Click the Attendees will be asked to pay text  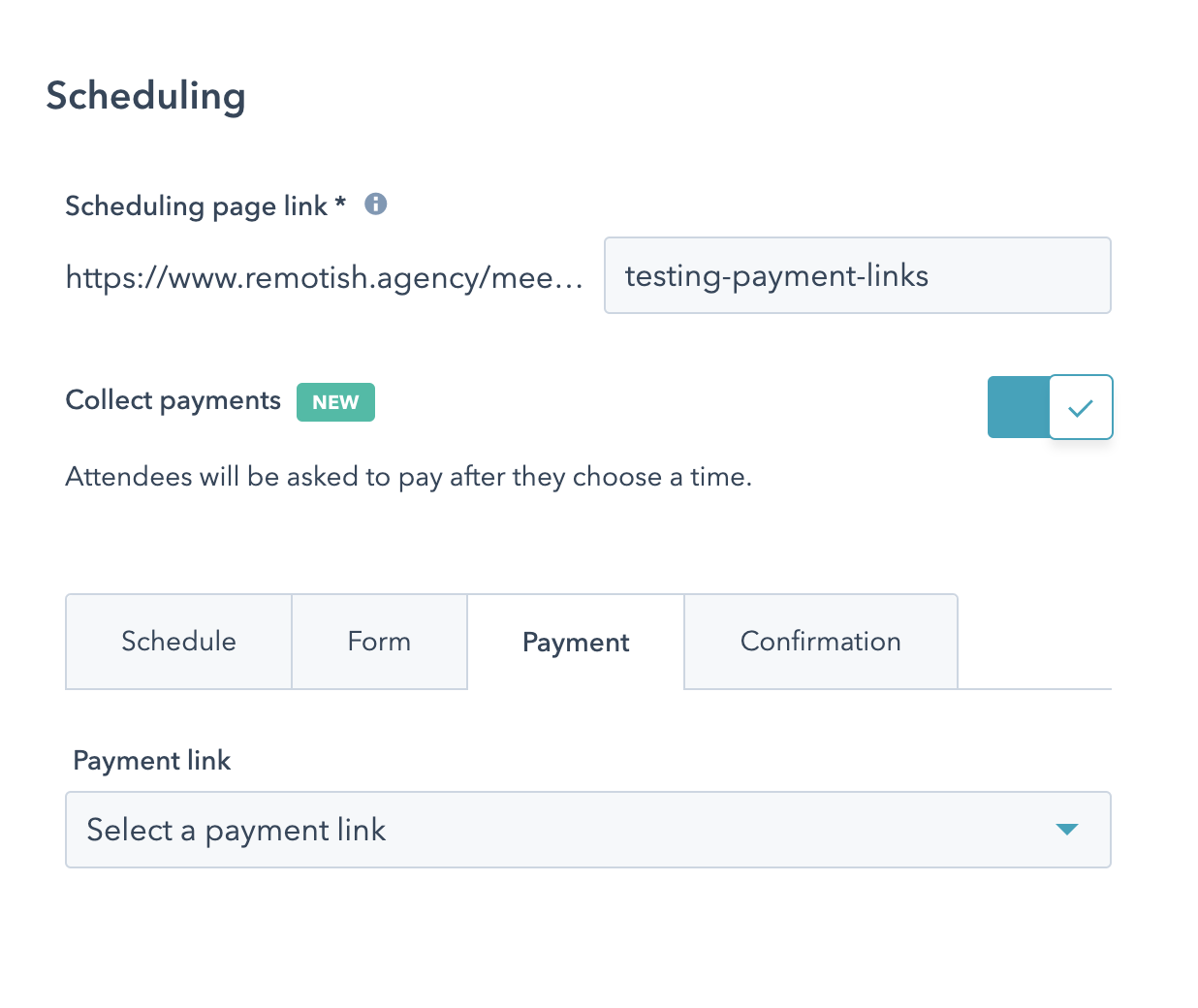408,477
